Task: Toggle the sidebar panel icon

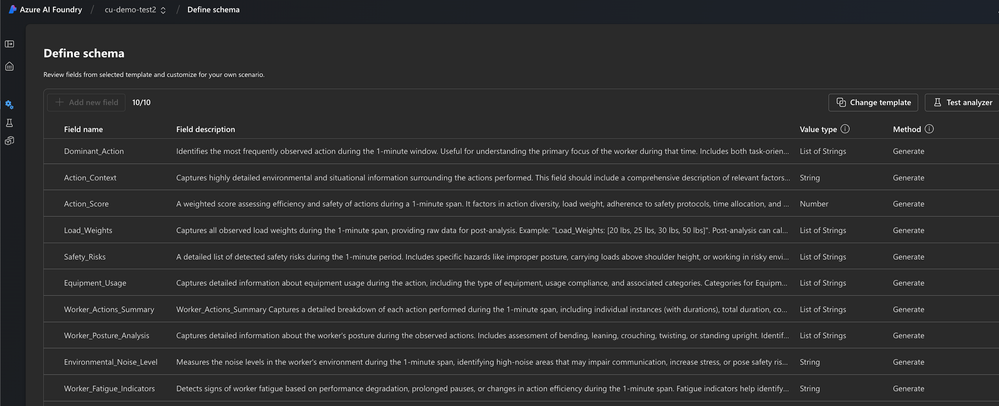Action: (x=10, y=44)
